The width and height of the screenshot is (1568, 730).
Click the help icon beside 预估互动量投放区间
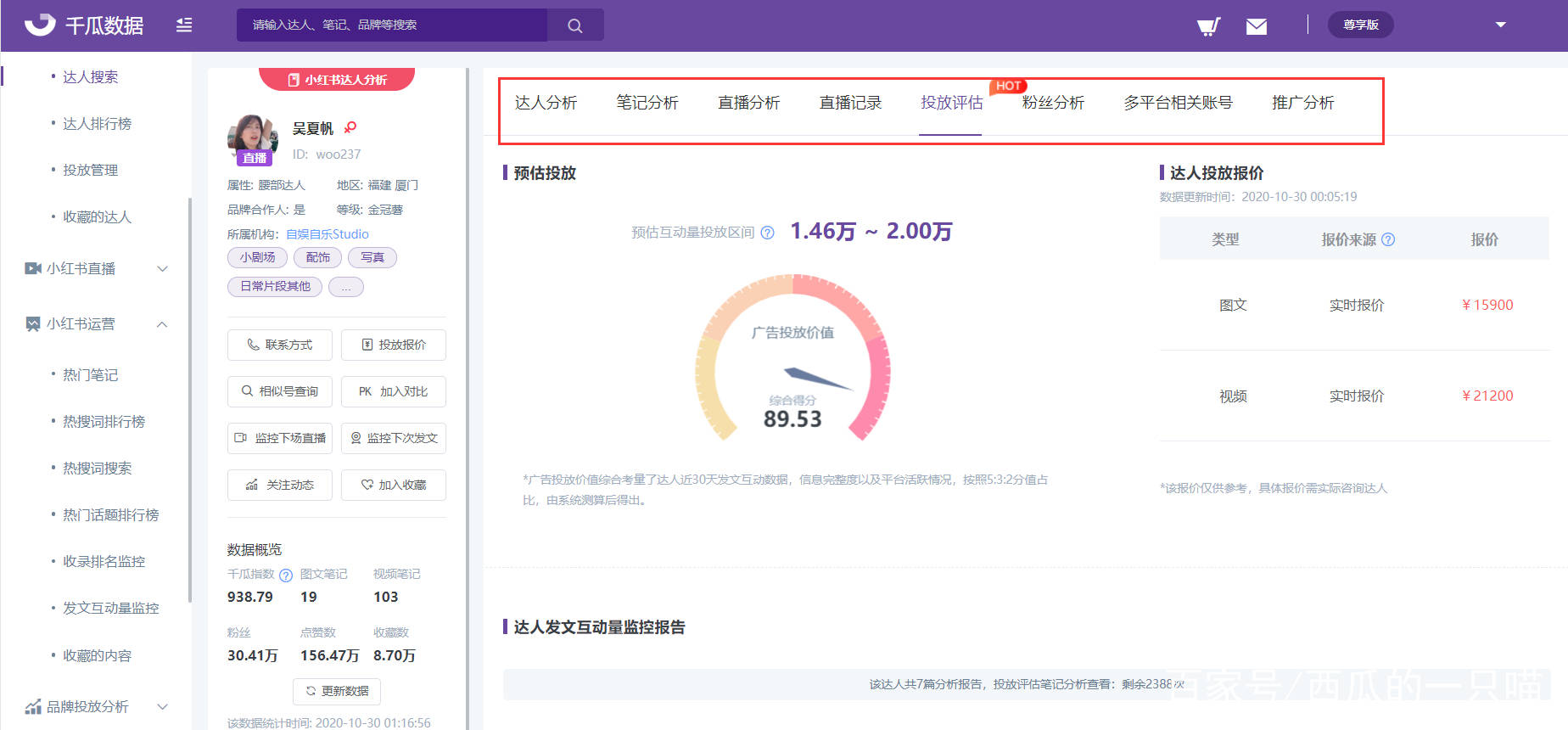(767, 233)
